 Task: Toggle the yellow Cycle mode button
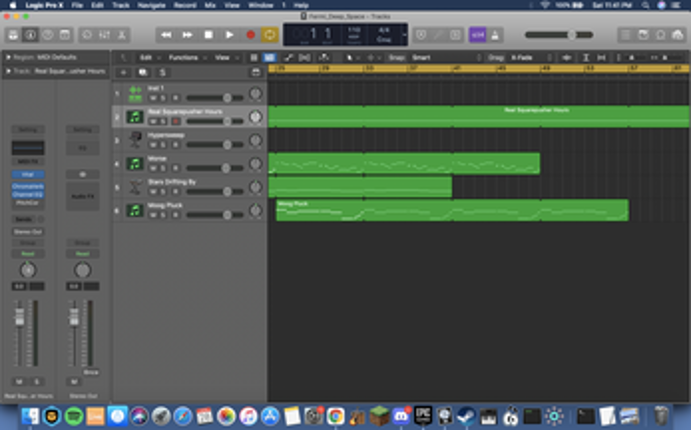[270, 35]
